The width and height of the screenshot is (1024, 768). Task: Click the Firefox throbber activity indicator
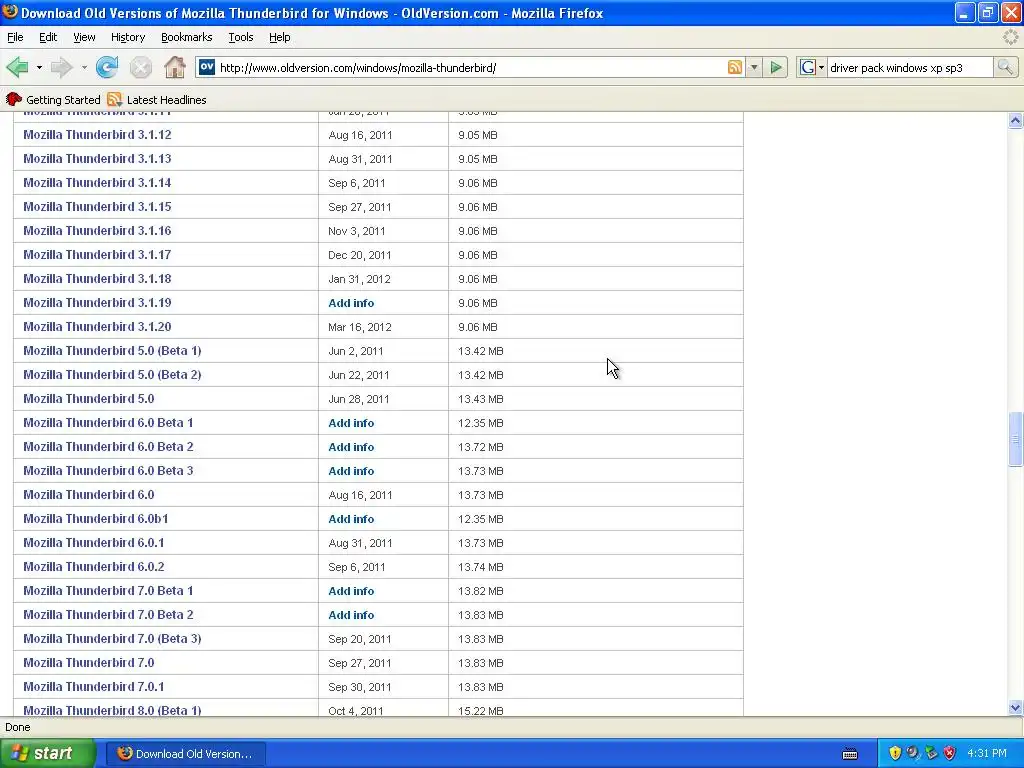click(x=1010, y=37)
